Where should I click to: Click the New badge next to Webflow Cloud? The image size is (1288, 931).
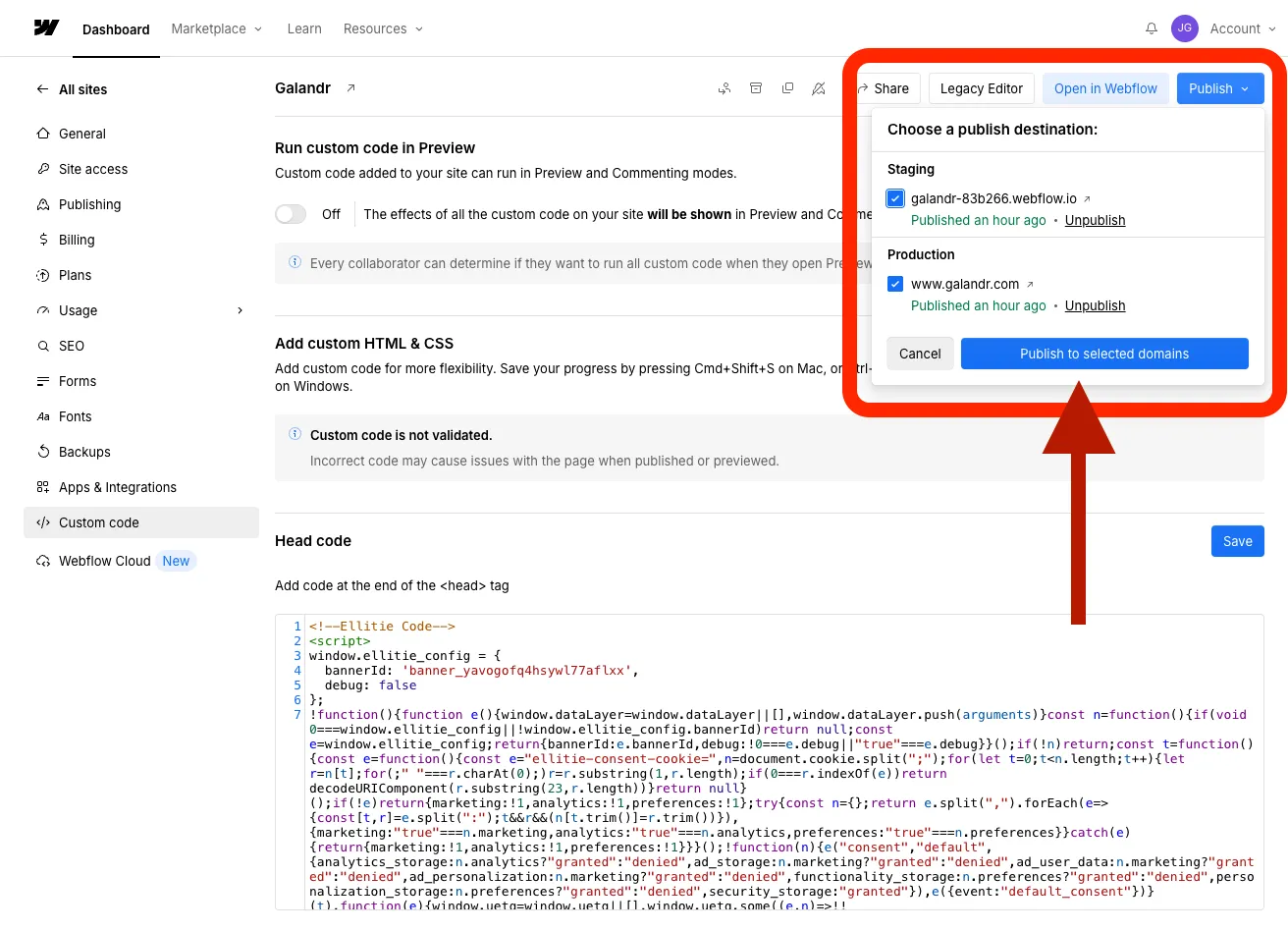(176, 561)
